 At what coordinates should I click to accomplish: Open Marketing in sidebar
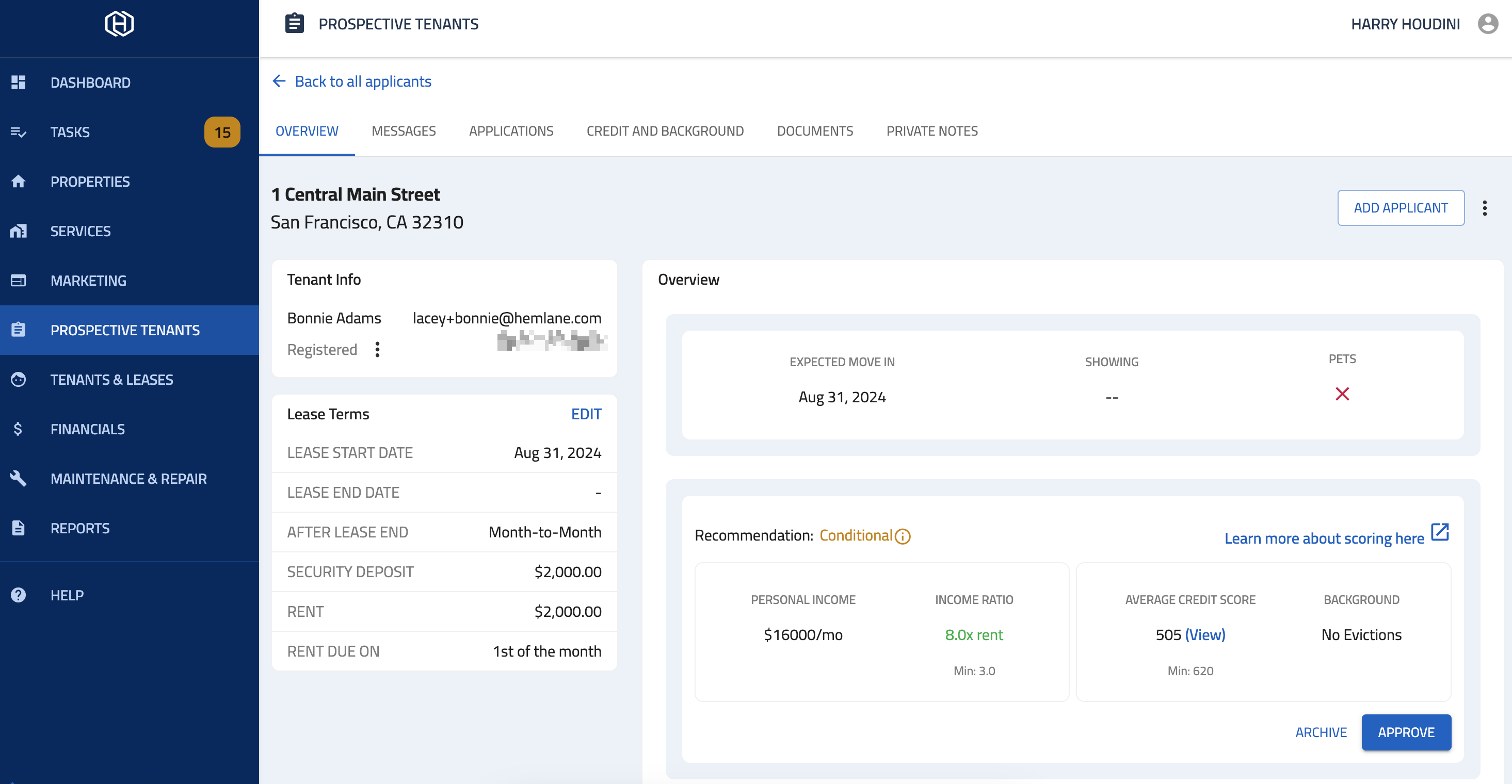[x=129, y=281]
